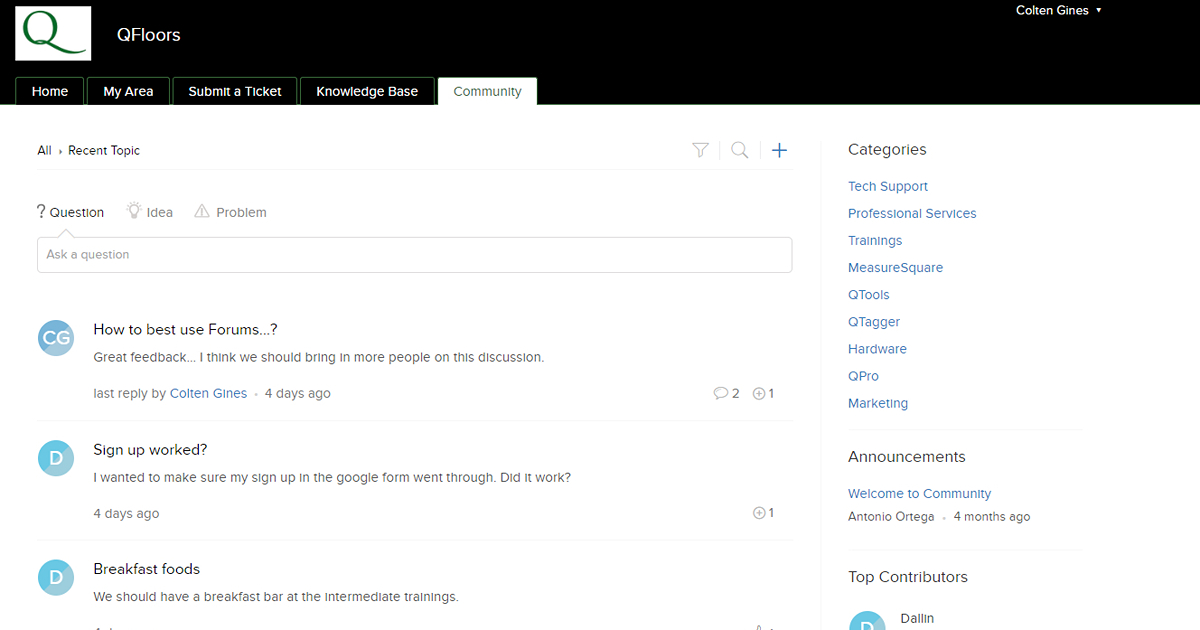Open Hardware category
The image size is (1200, 630).
pyautogui.click(x=877, y=349)
